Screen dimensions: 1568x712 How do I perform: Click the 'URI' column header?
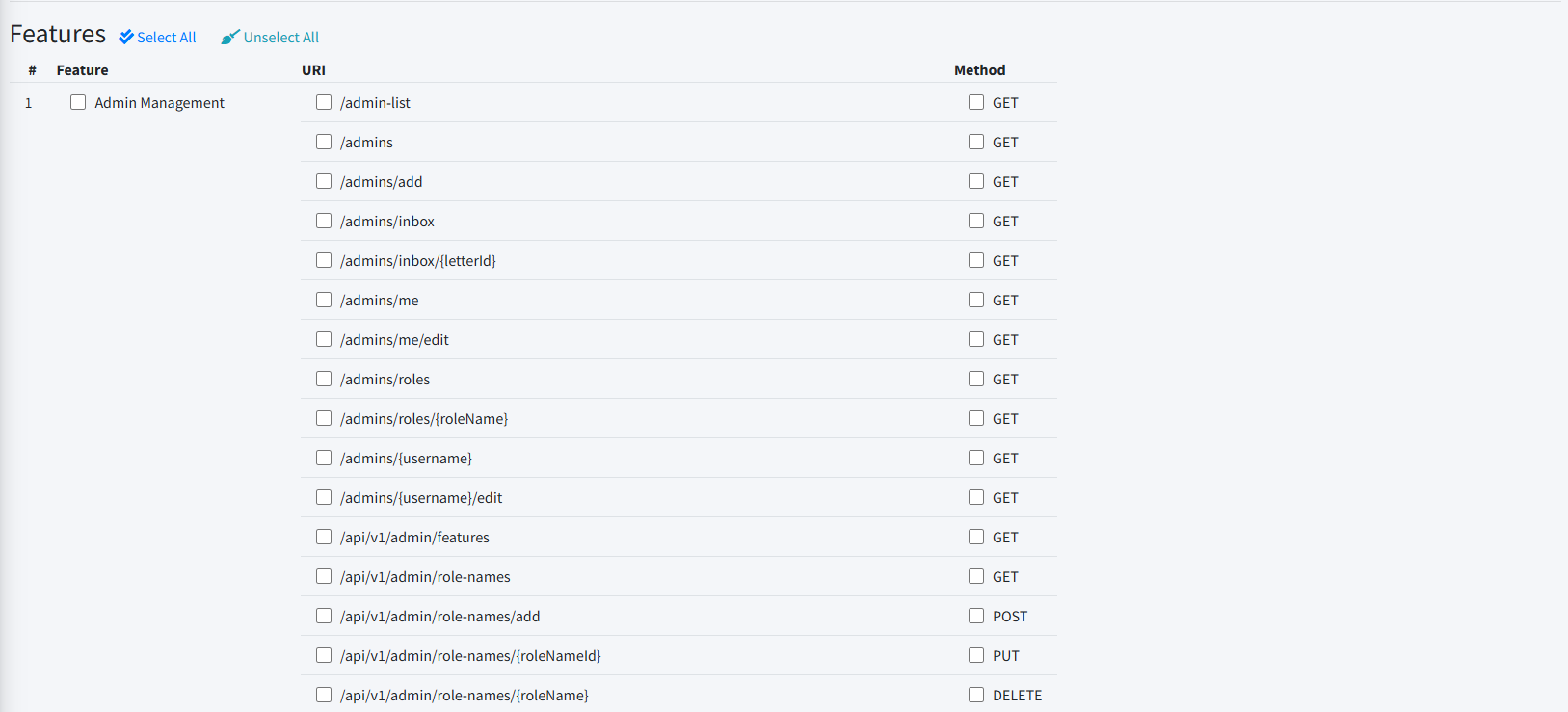tap(314, 70)
